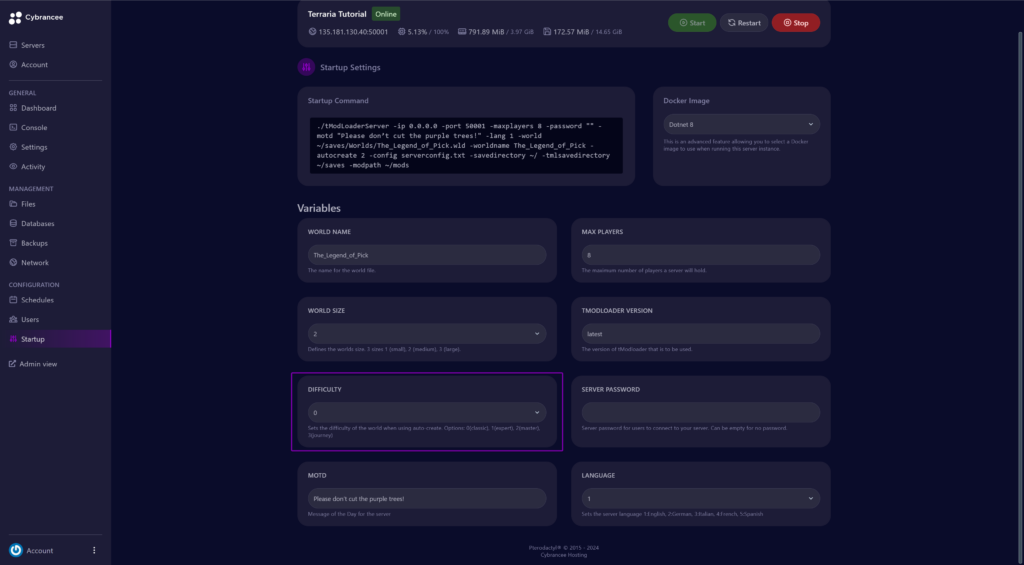The width and height of the screenshot is (1024, 565).
Task: Open the Console page
Action: [34, 127]
